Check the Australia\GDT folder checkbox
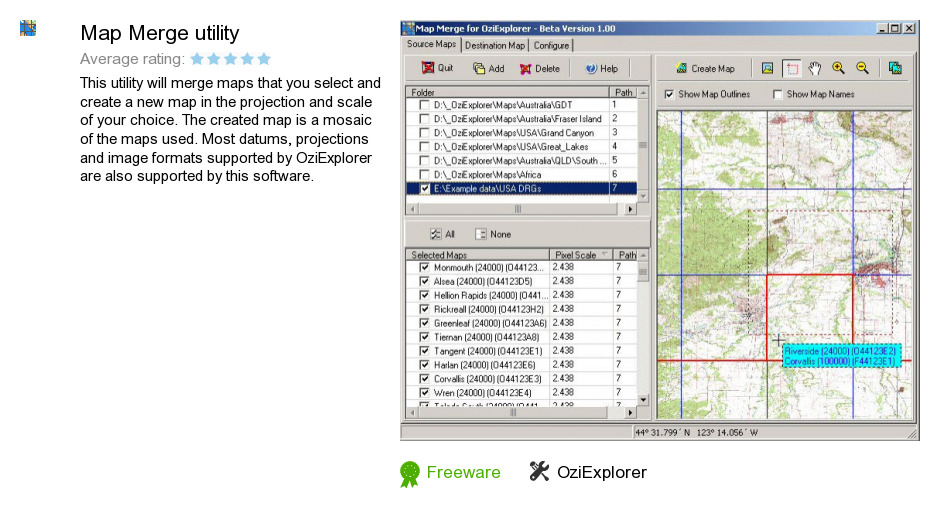 [424, 105]
